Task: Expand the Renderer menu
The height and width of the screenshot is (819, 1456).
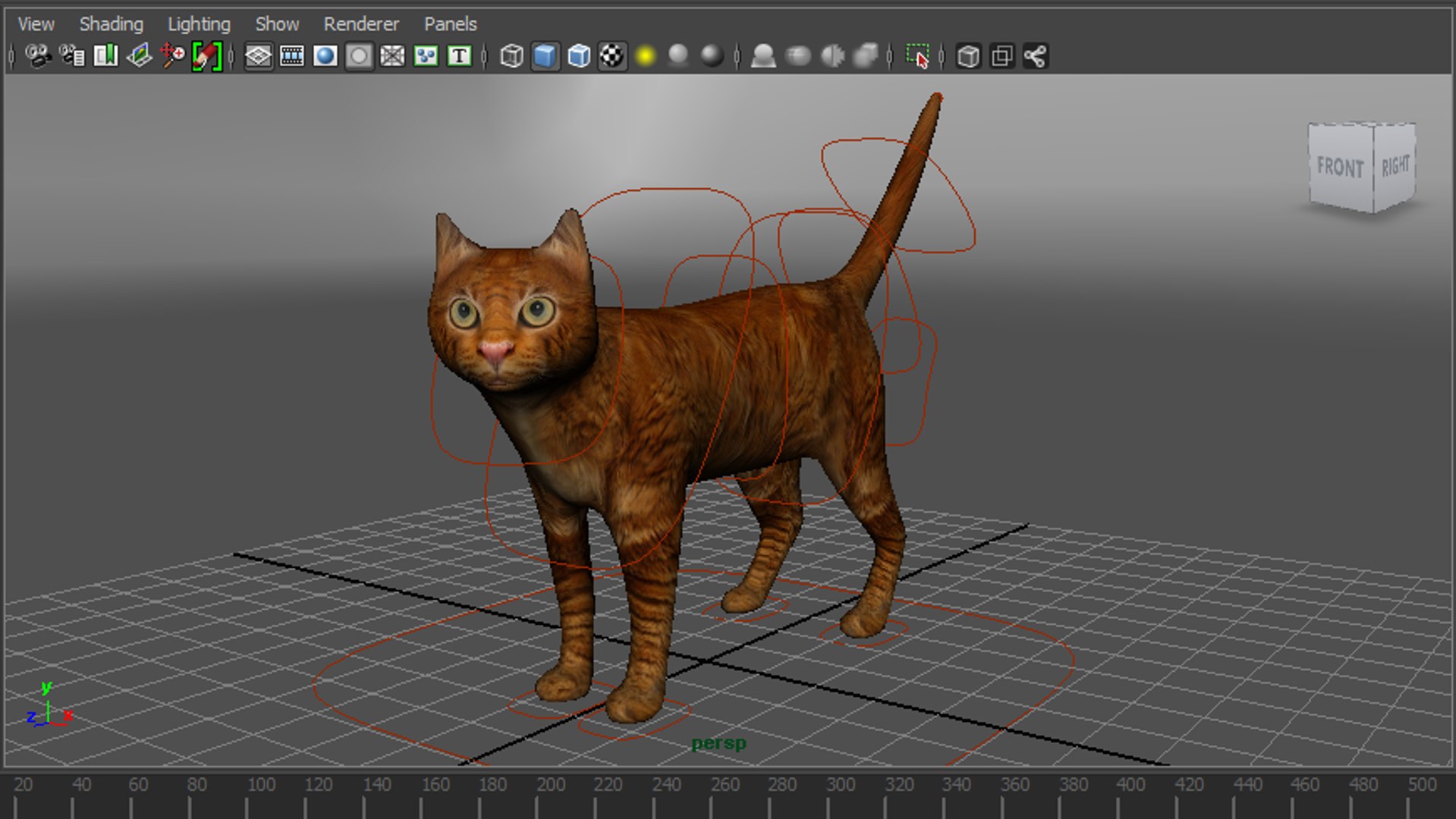Action: click(x=361, y=24)
